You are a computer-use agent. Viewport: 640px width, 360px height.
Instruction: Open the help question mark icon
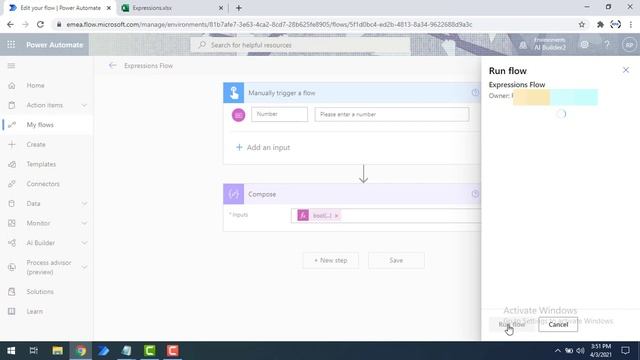(x=607, y=44)
